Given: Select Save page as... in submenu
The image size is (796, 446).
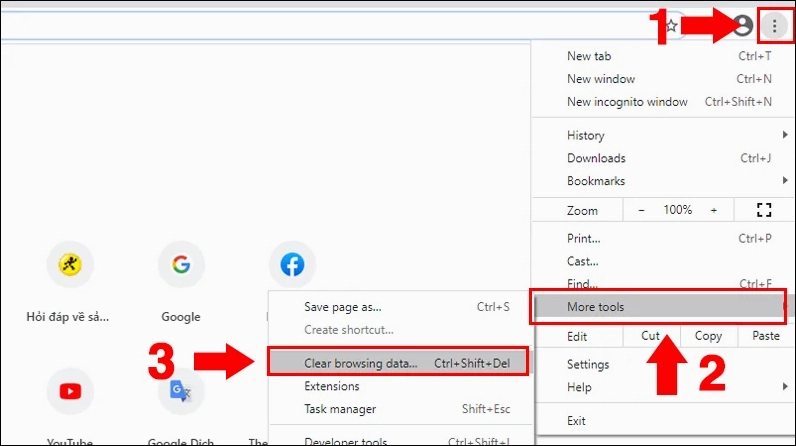Looking at the screenshot, I should tap(400, 307).
